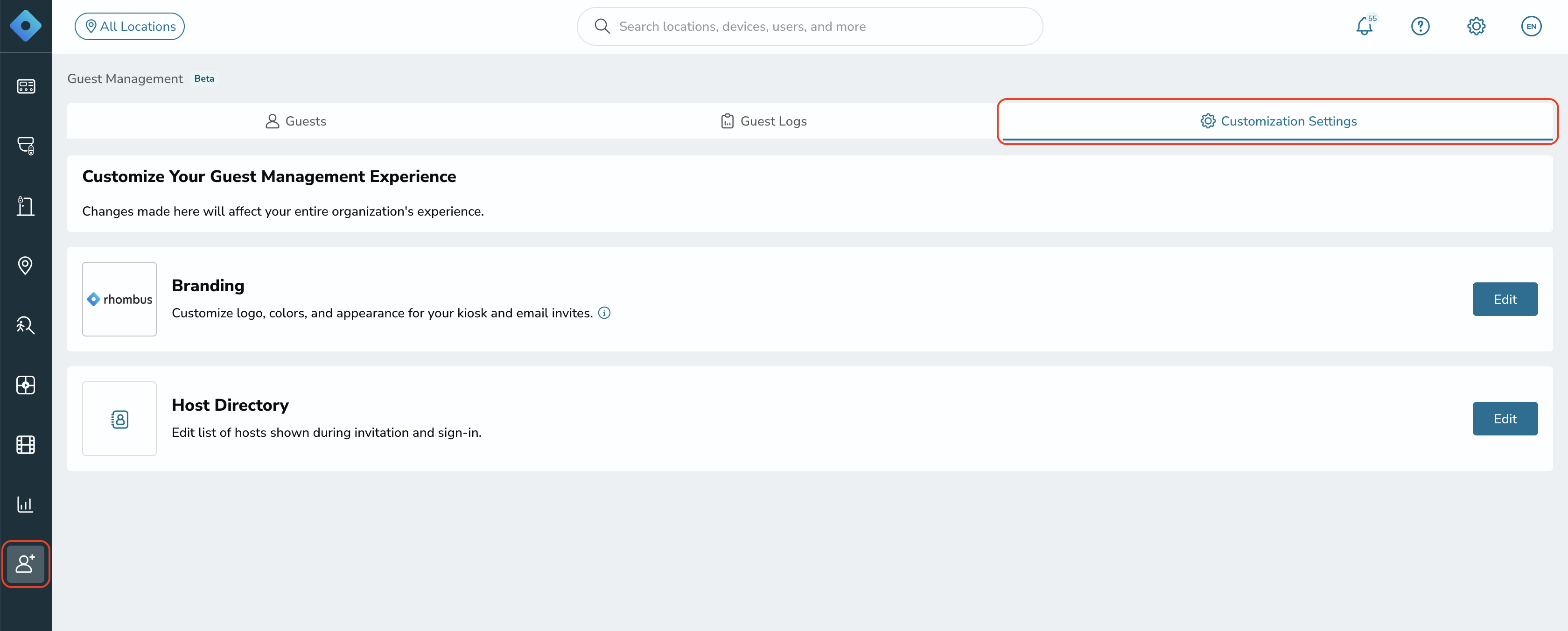This screenshot has width=1568, height=631.
Task: Open the help question mark icon
Action: [x=1420, y=26]
